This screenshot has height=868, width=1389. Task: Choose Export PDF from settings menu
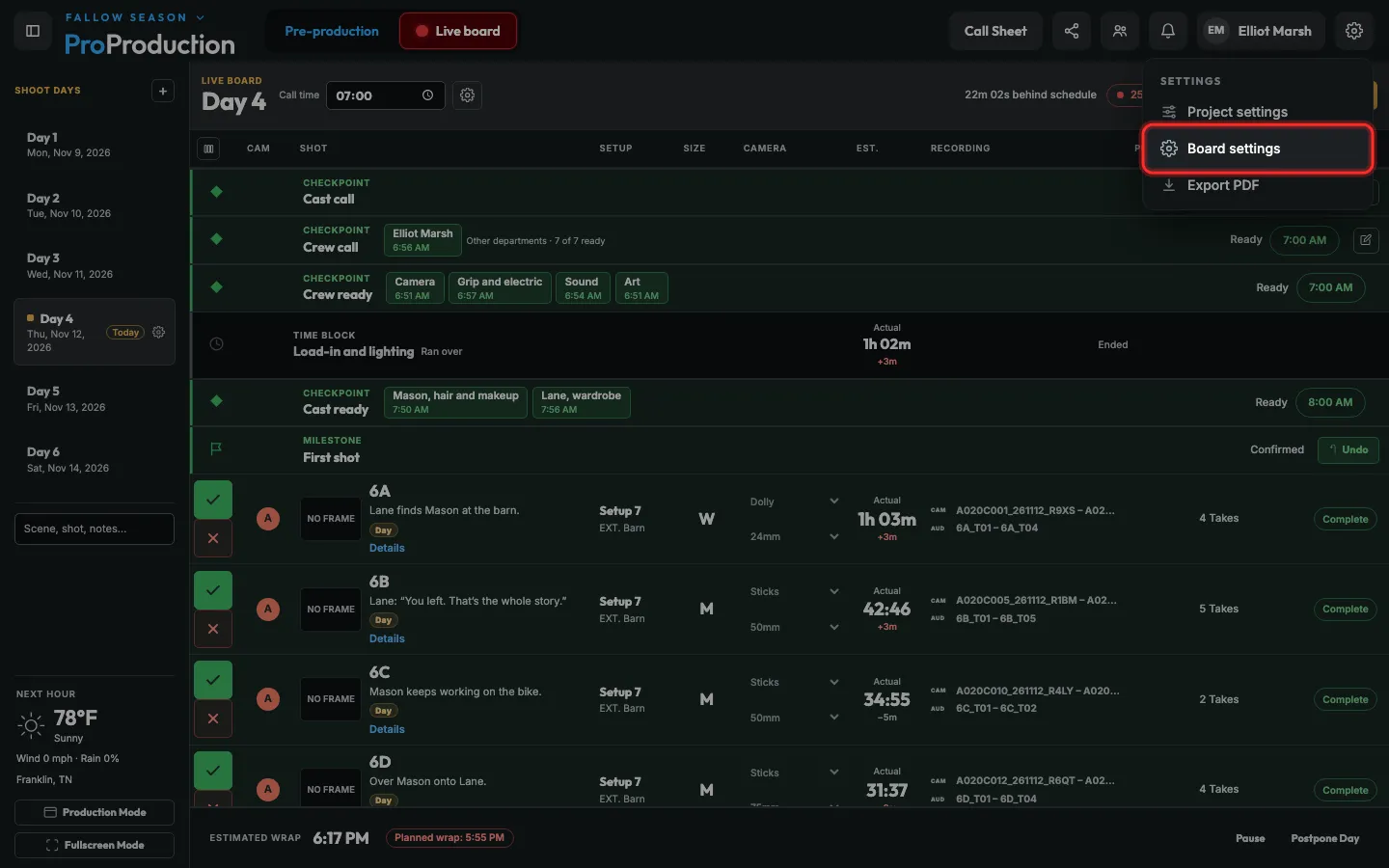coord(1258,185)
